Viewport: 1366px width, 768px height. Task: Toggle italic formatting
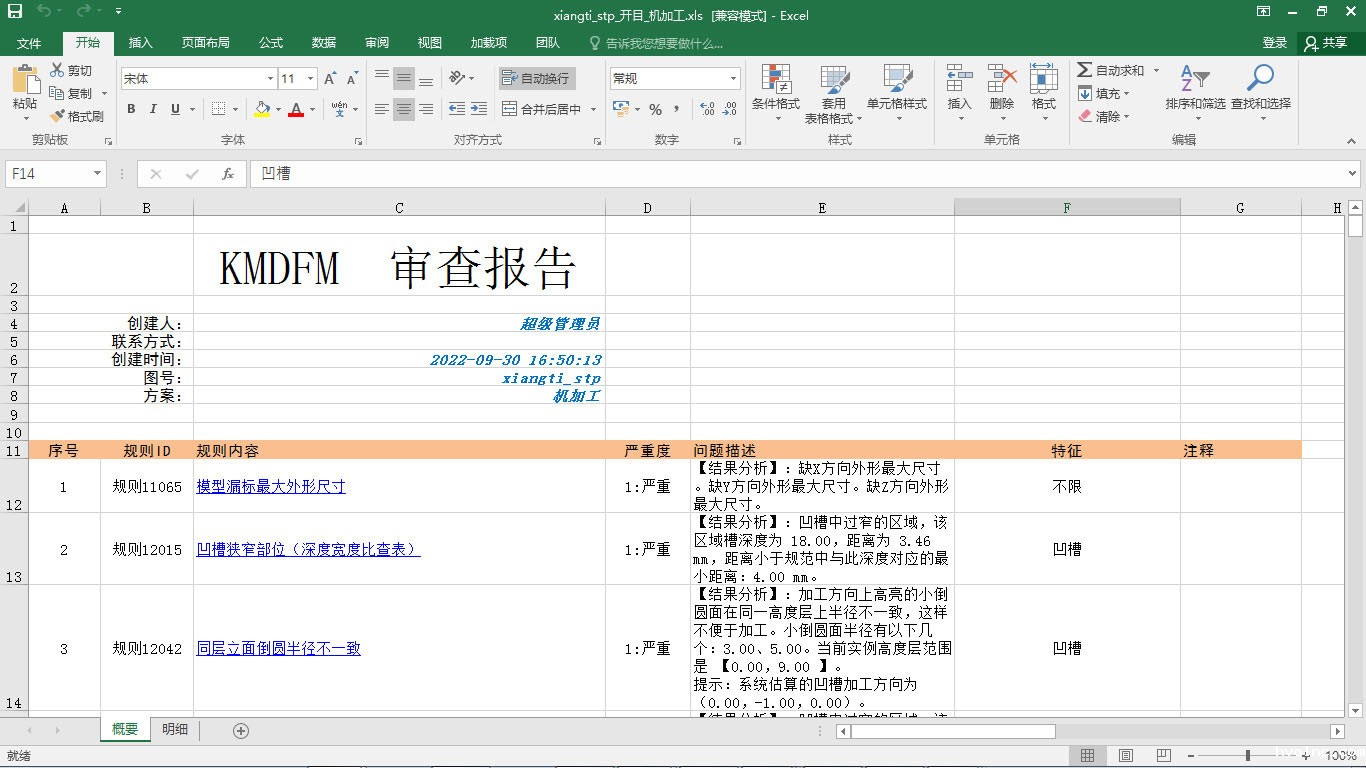(151, 109)
